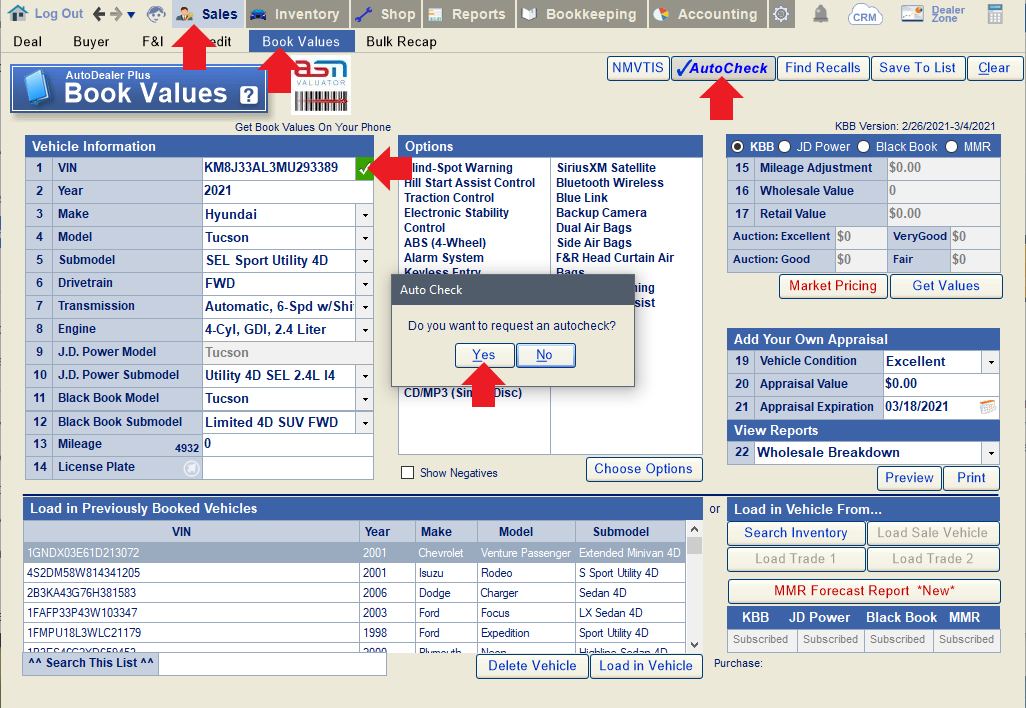1026x708 pixels.
Task: Click the Market Pricing button
Action: tap(832, 286)
